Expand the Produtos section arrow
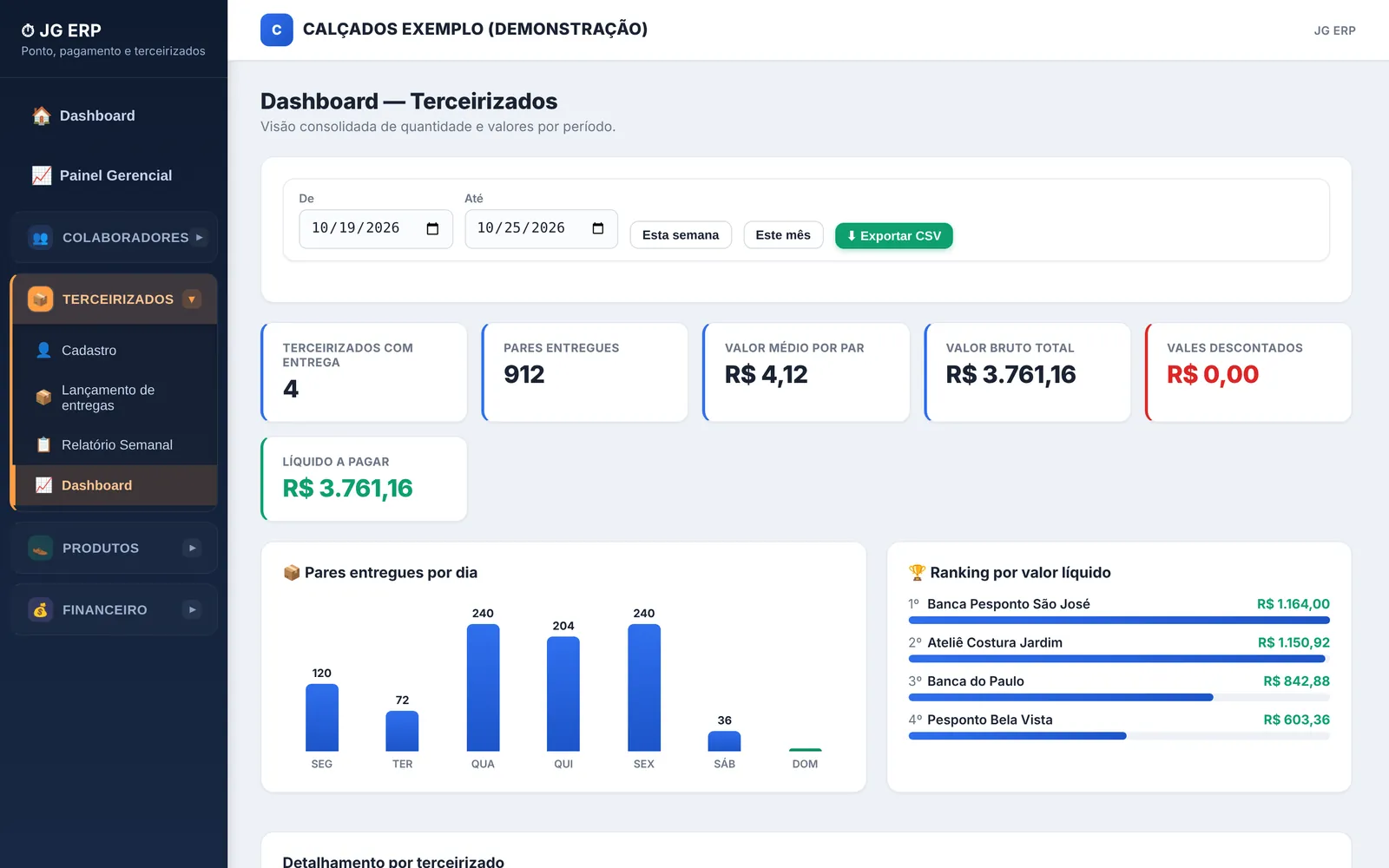The width and height of the screenshot is (1389, 868). pyautogui.click(x=192, y=548)
